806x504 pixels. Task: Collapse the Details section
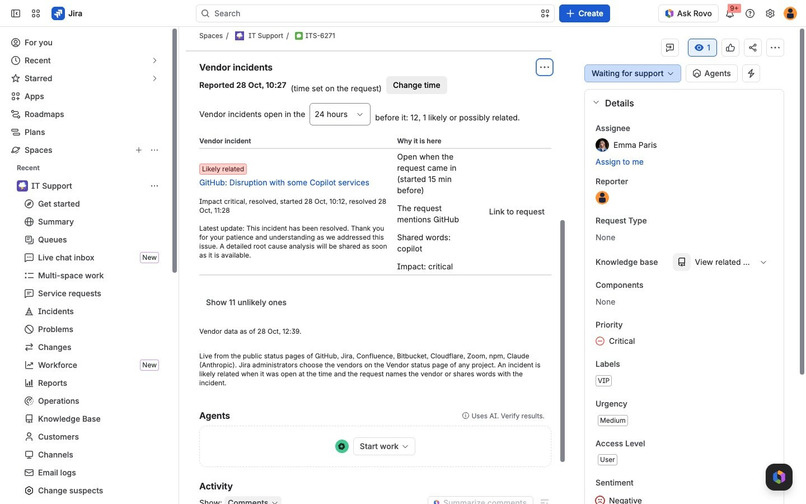click(x=596, y=103)
